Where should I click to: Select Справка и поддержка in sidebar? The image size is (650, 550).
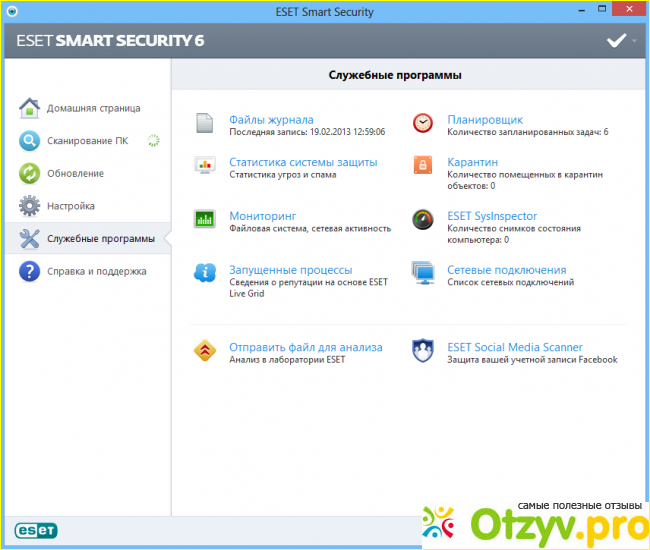click(96, 271)
